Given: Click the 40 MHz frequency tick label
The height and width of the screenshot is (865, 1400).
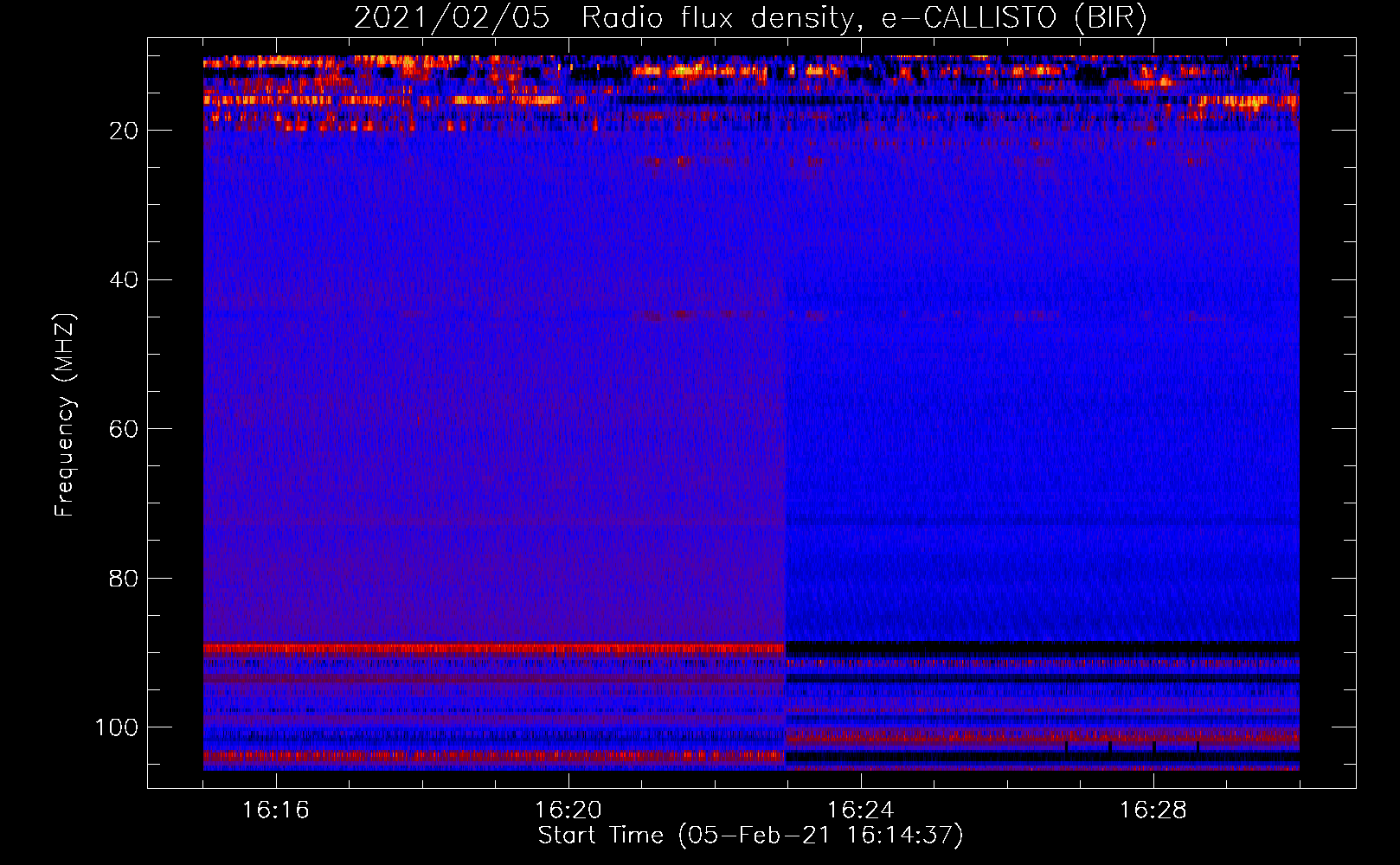Looking at the screenshot, I should point(124,280).
